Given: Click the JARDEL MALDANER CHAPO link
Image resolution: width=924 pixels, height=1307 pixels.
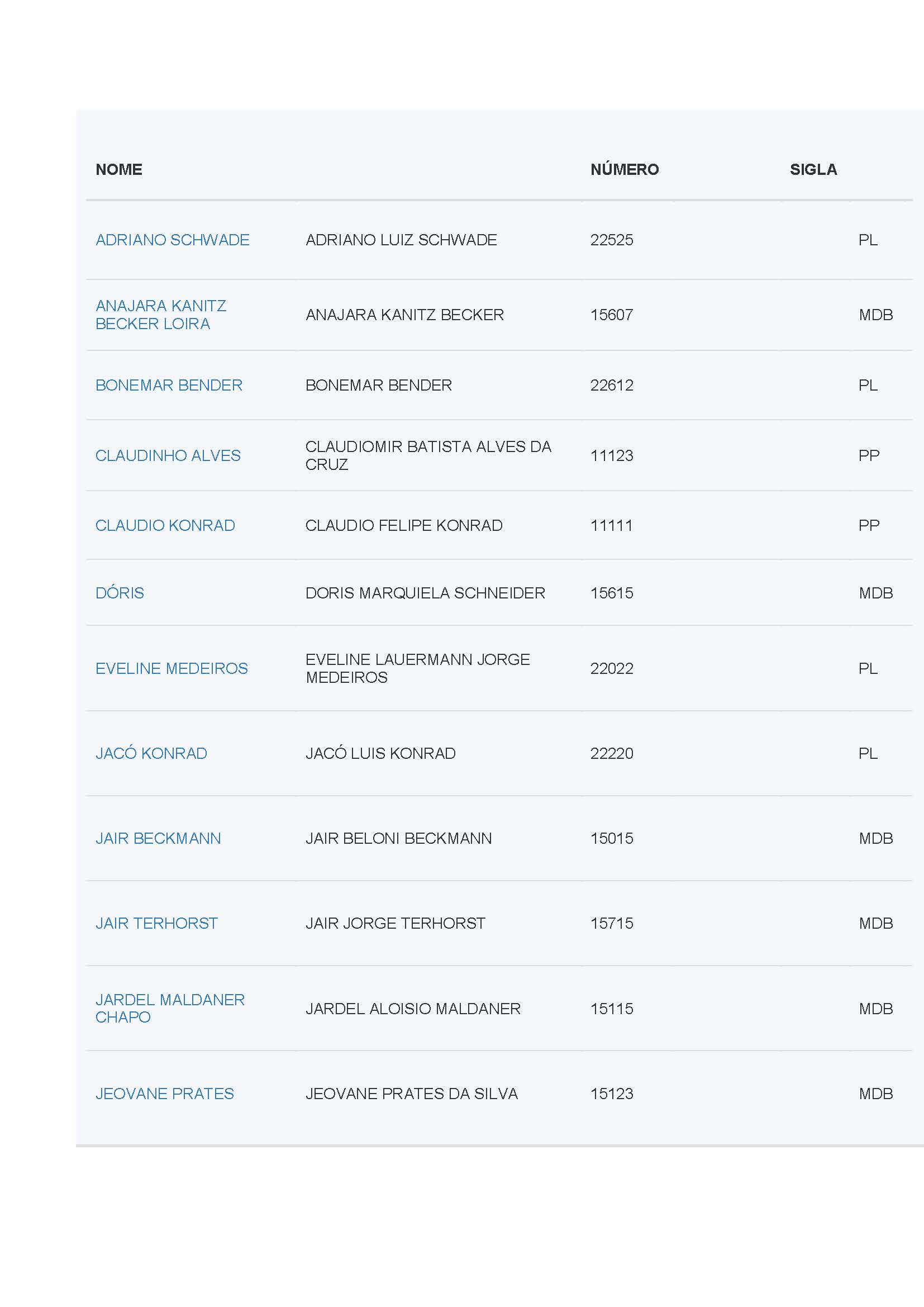Looking at the screenshot, I should click(x=170, y=1008).
